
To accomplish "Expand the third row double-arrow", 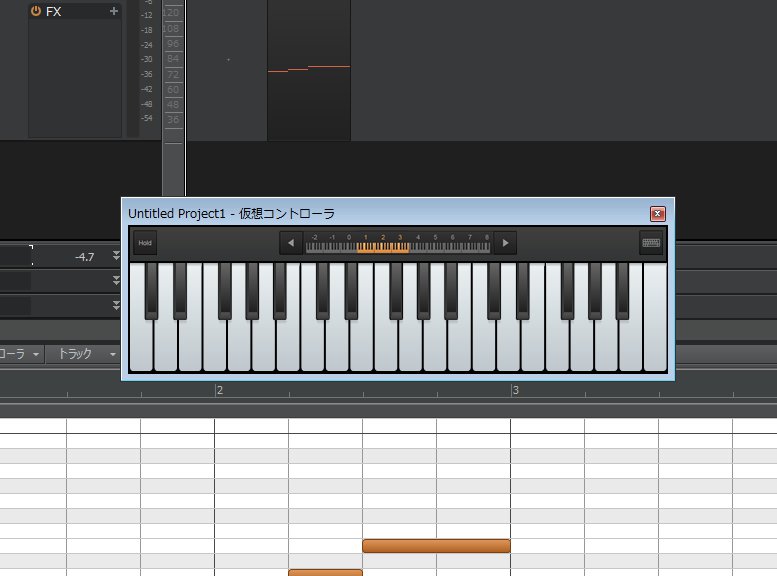I will [116, 305].
